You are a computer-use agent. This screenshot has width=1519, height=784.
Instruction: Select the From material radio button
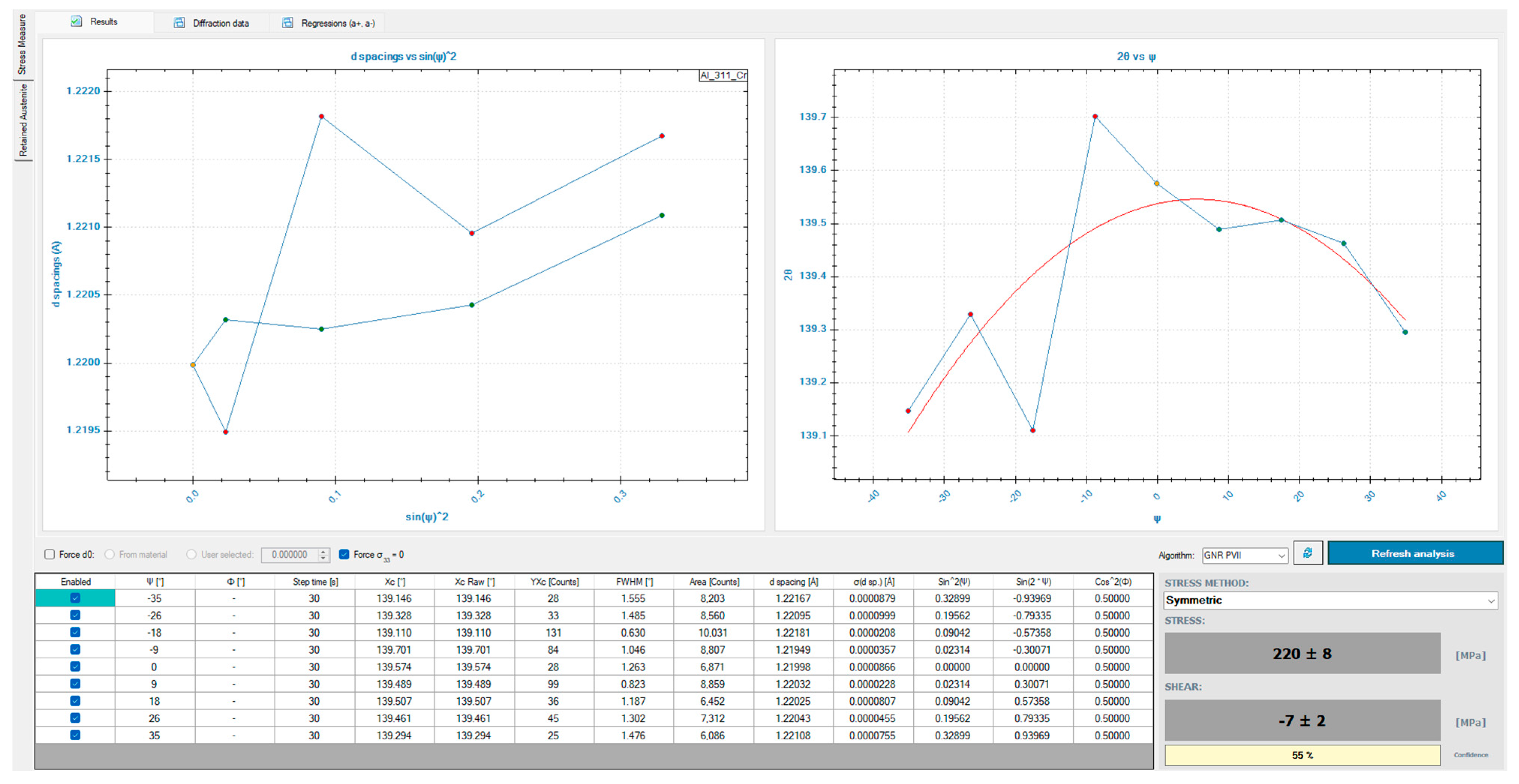(x=110, y=554)
